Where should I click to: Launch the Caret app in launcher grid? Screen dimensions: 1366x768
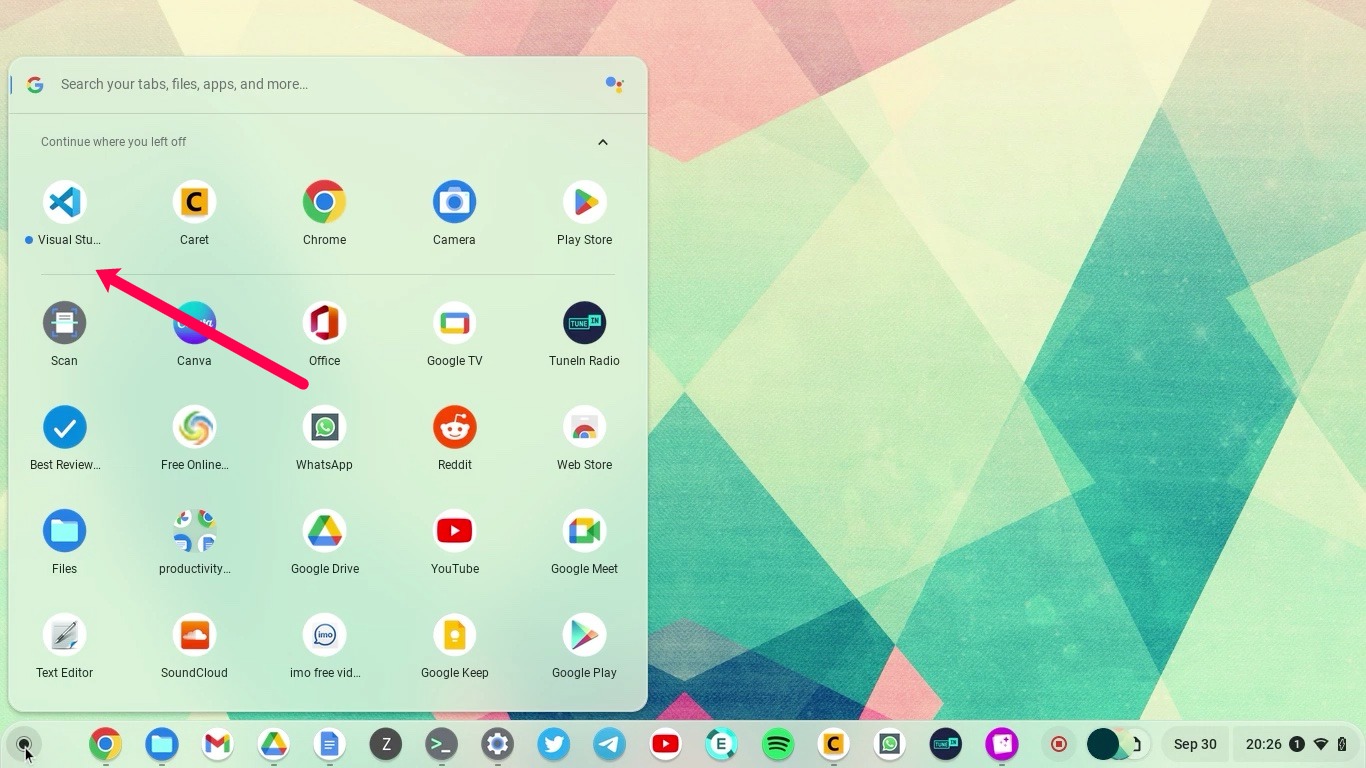pyautogui.click(x=194, y=203)
